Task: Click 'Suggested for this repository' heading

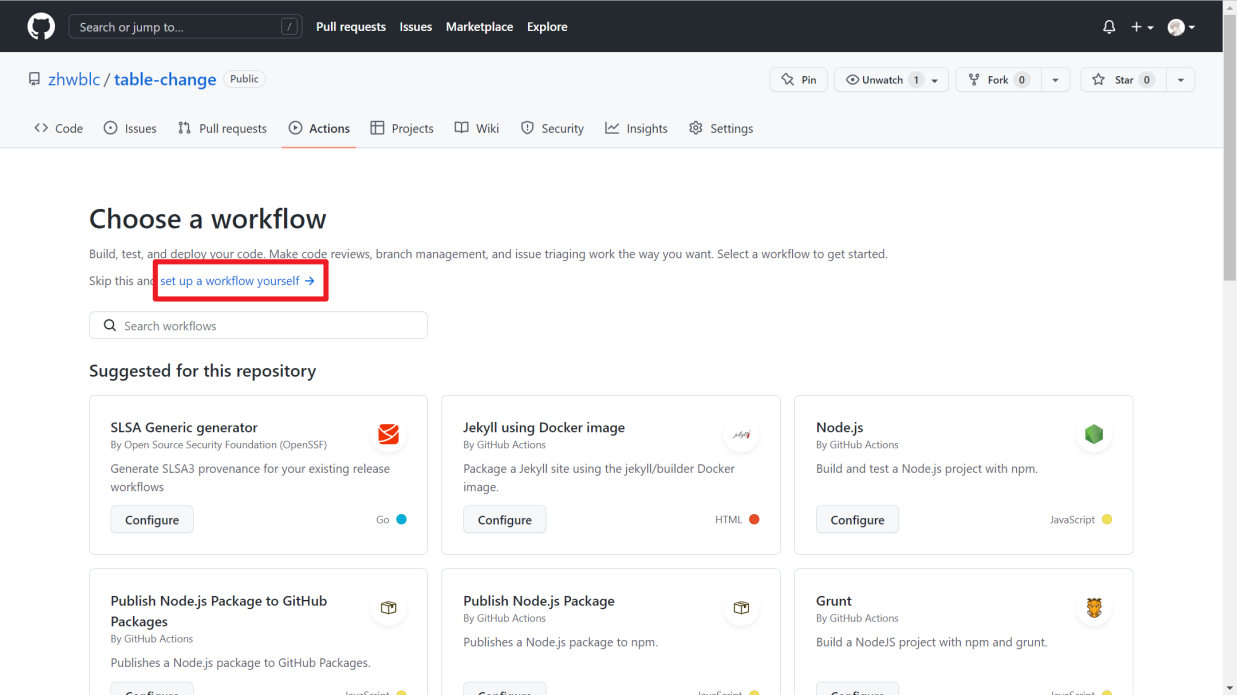Action: point(203,371)
